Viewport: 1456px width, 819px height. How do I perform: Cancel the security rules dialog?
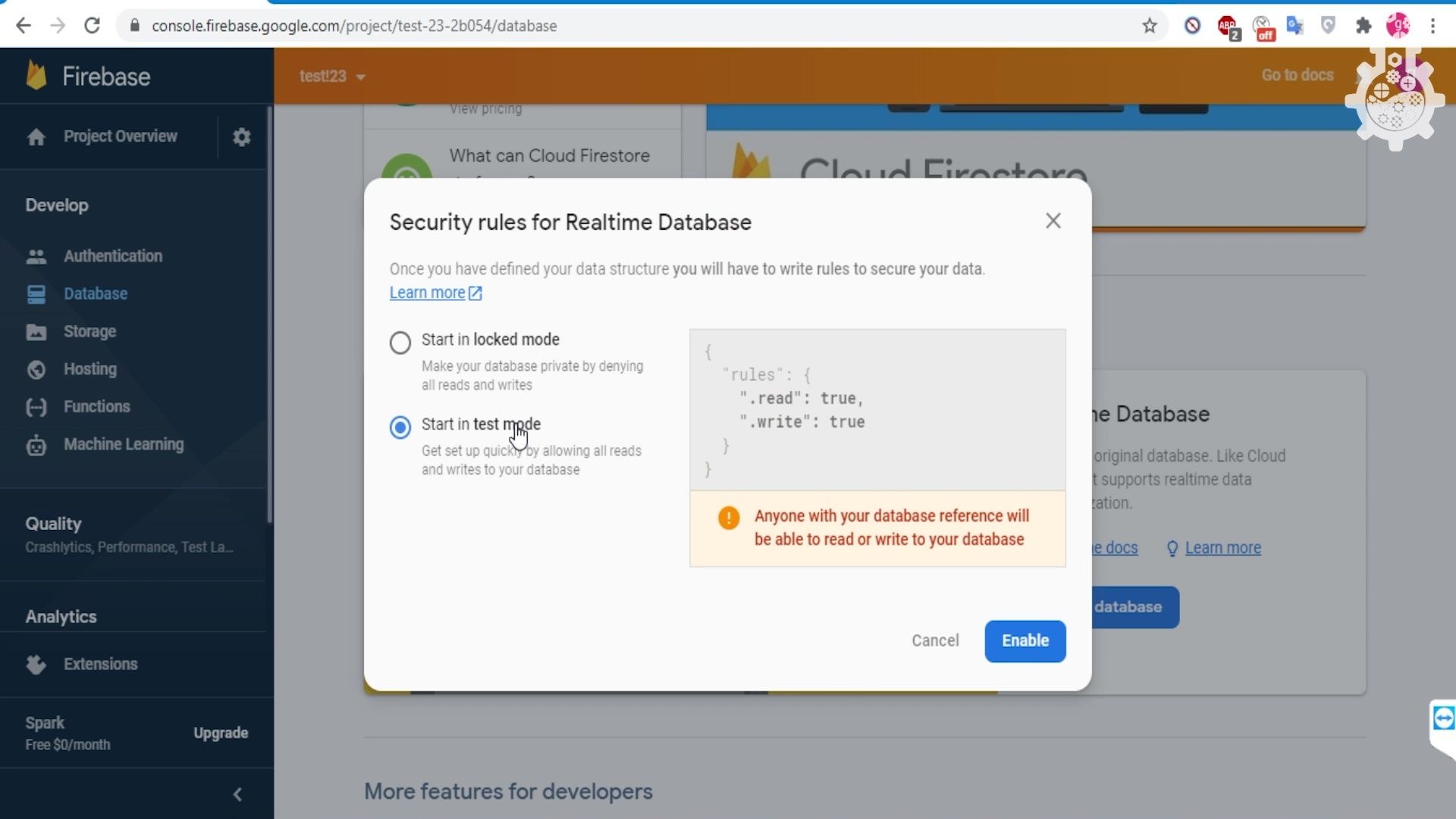[935, 641]
